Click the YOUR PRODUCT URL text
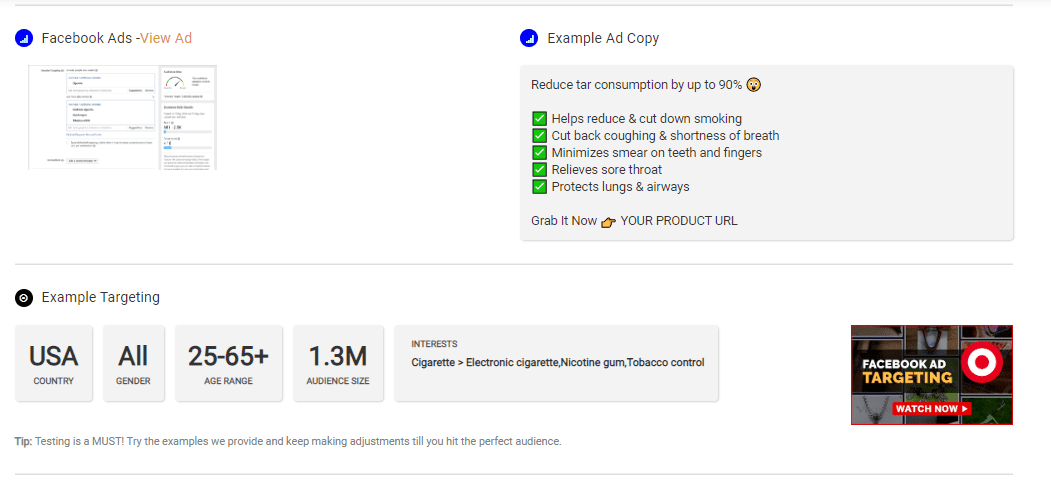The height and width of the screenshot is (480, 1051). click(x=679, y=221)
